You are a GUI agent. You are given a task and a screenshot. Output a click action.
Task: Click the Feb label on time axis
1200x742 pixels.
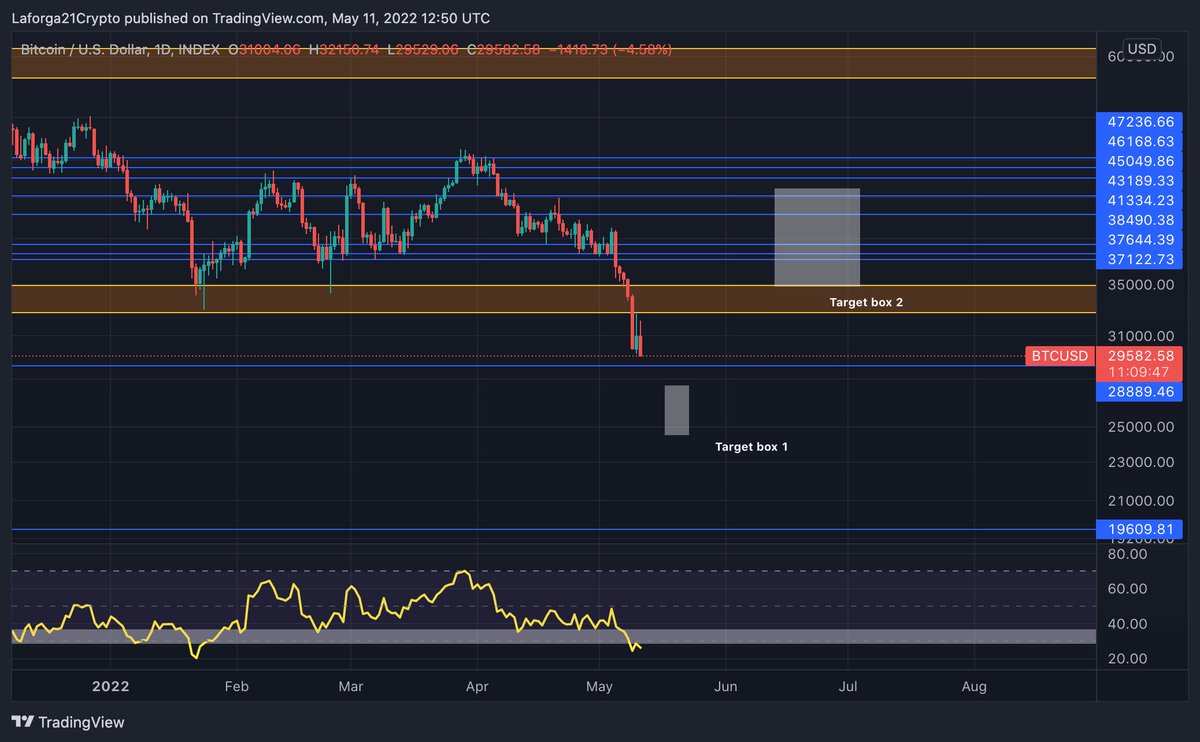[x=236, y=687]
